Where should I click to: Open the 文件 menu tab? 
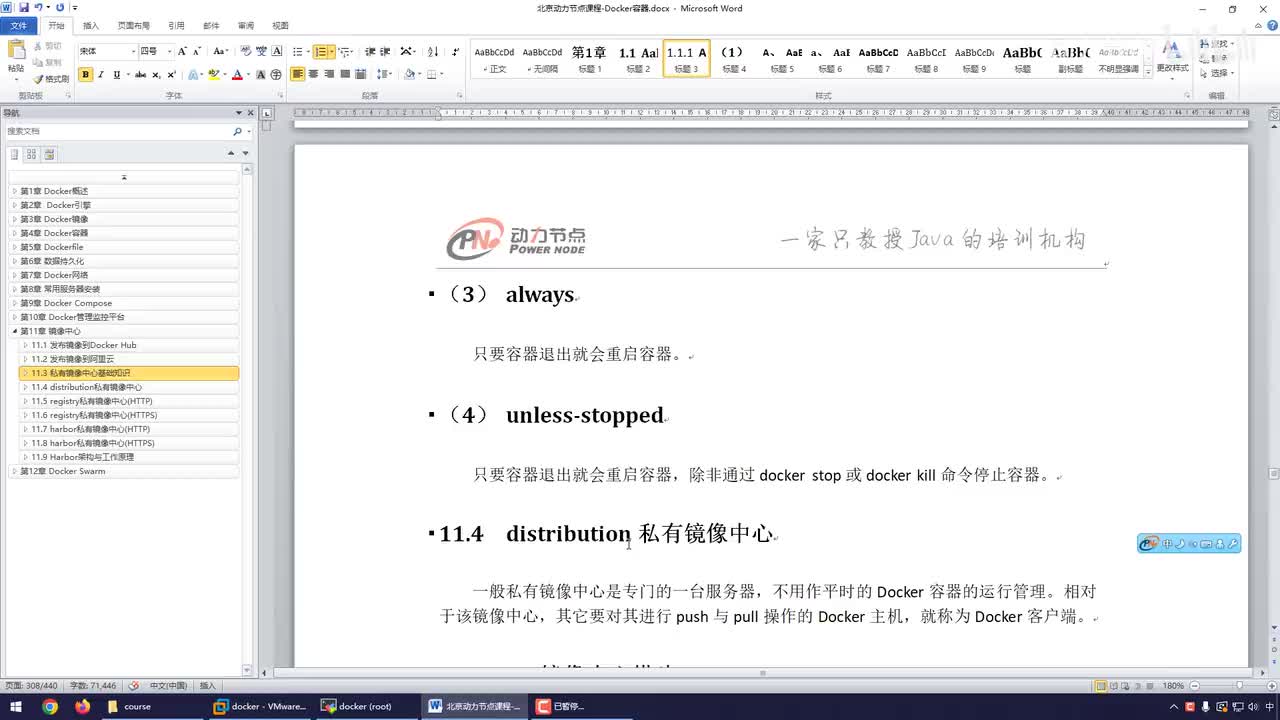pos(19,26)
